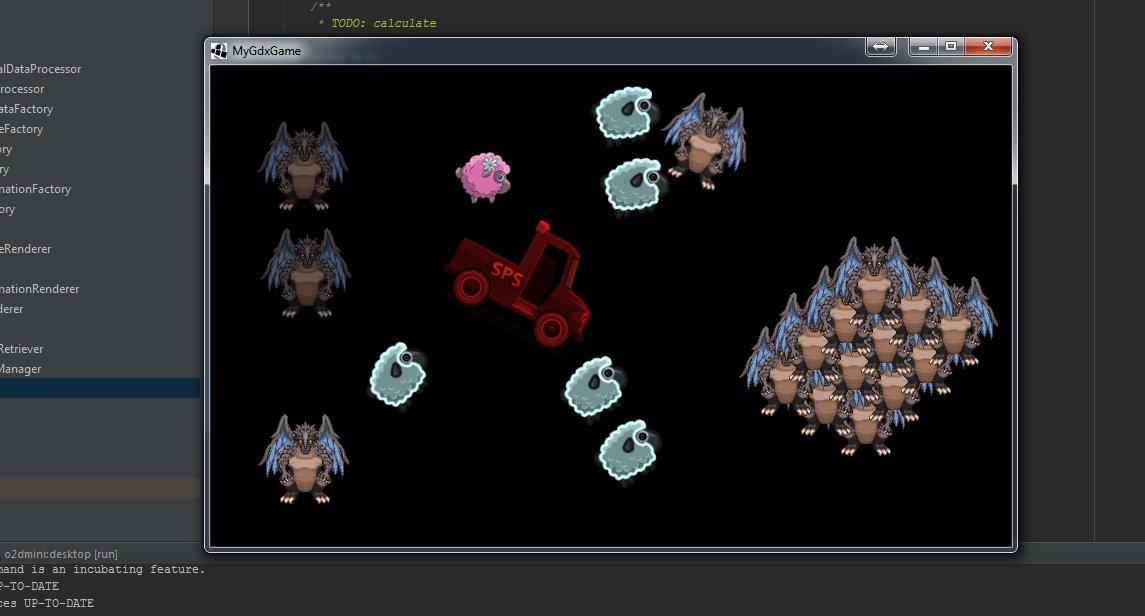The image size is (1145, 616).
Task: Select the topmost blue sheep next to the dragon
Action: (x=625, y=114)
